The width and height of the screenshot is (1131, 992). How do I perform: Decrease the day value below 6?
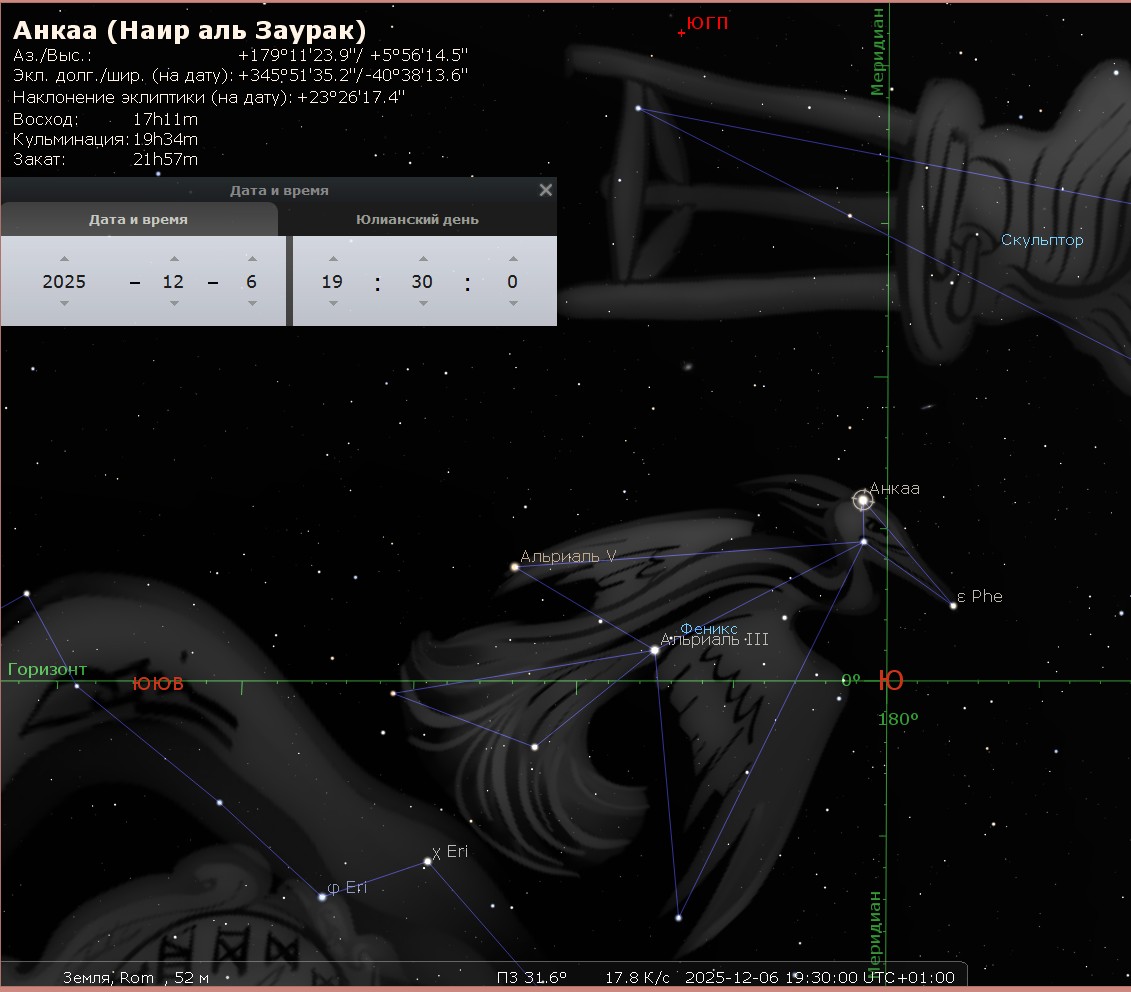tap(251, 304)
